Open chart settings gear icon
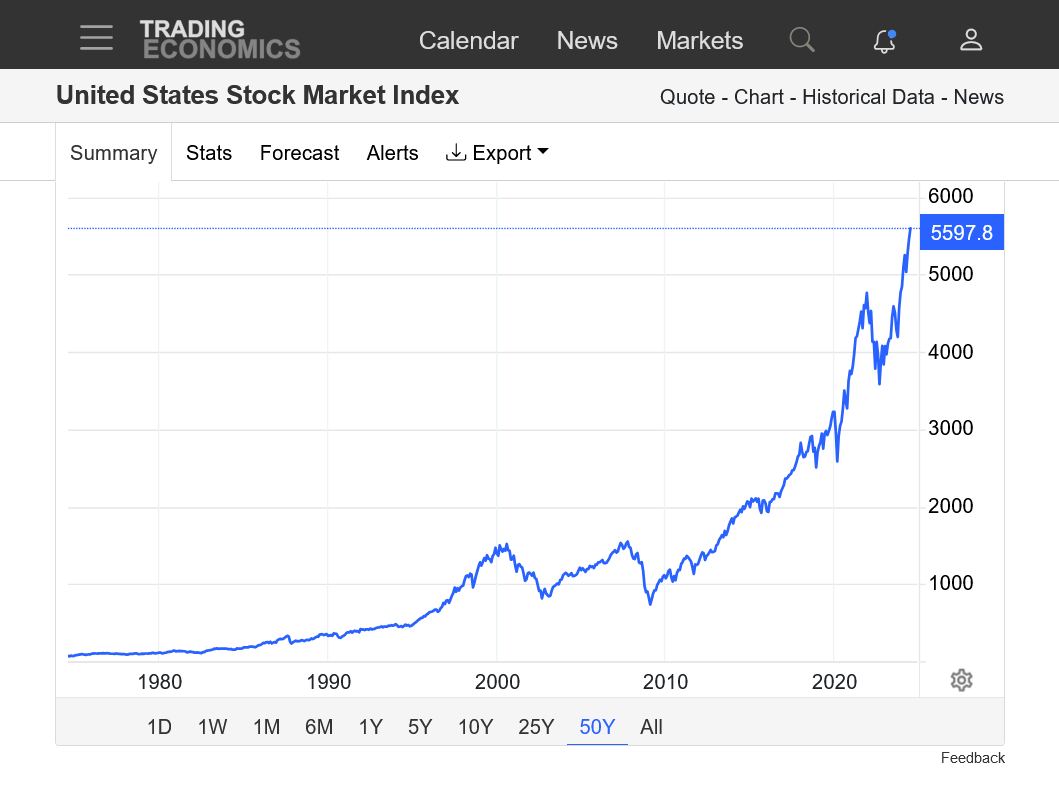This screenshot has width=1059, height=790. click(961, 680)
